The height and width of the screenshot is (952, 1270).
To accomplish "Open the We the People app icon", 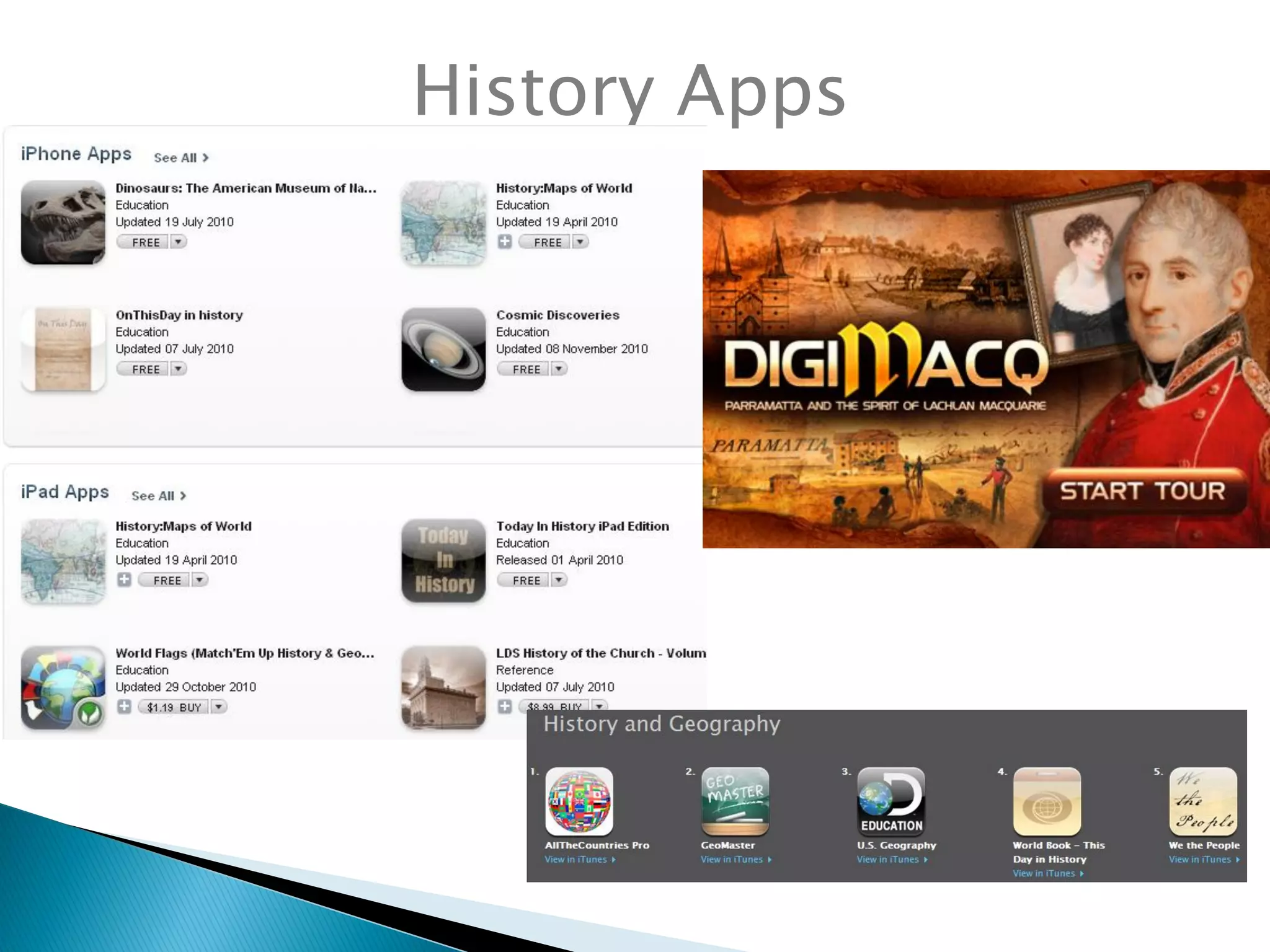I will tap(1203, 801).
